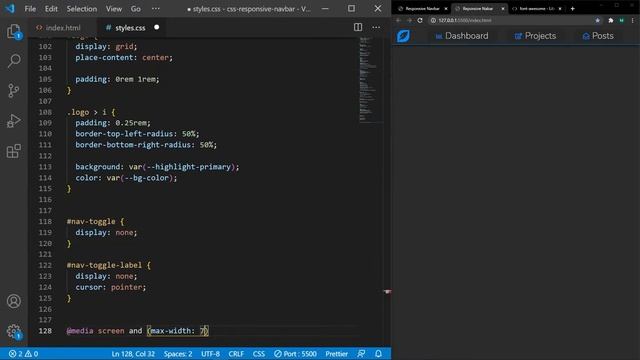
Task: Open the Manage gear icon
Action: [14, 331]
